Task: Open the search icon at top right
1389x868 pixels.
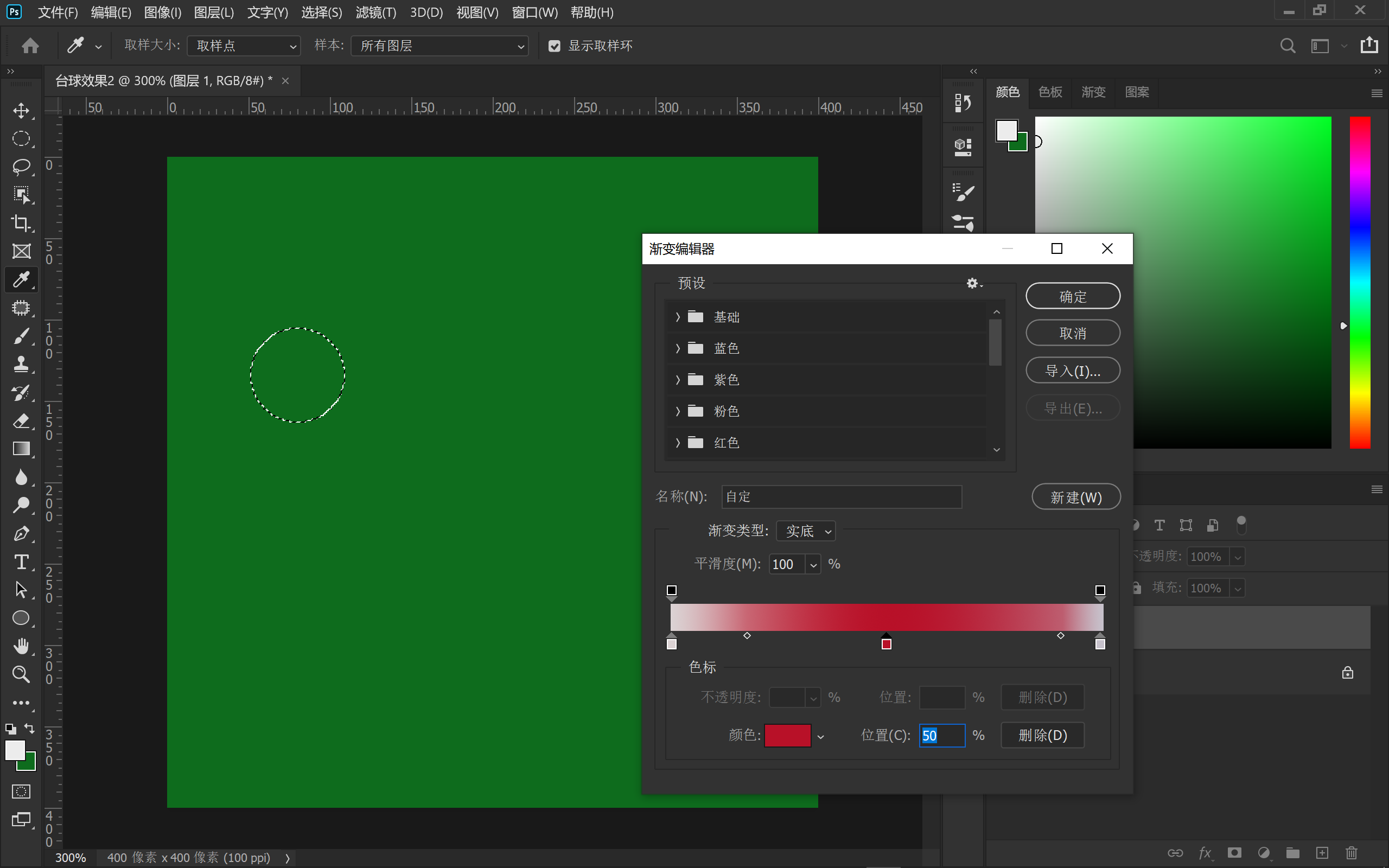Action: 1288,46
